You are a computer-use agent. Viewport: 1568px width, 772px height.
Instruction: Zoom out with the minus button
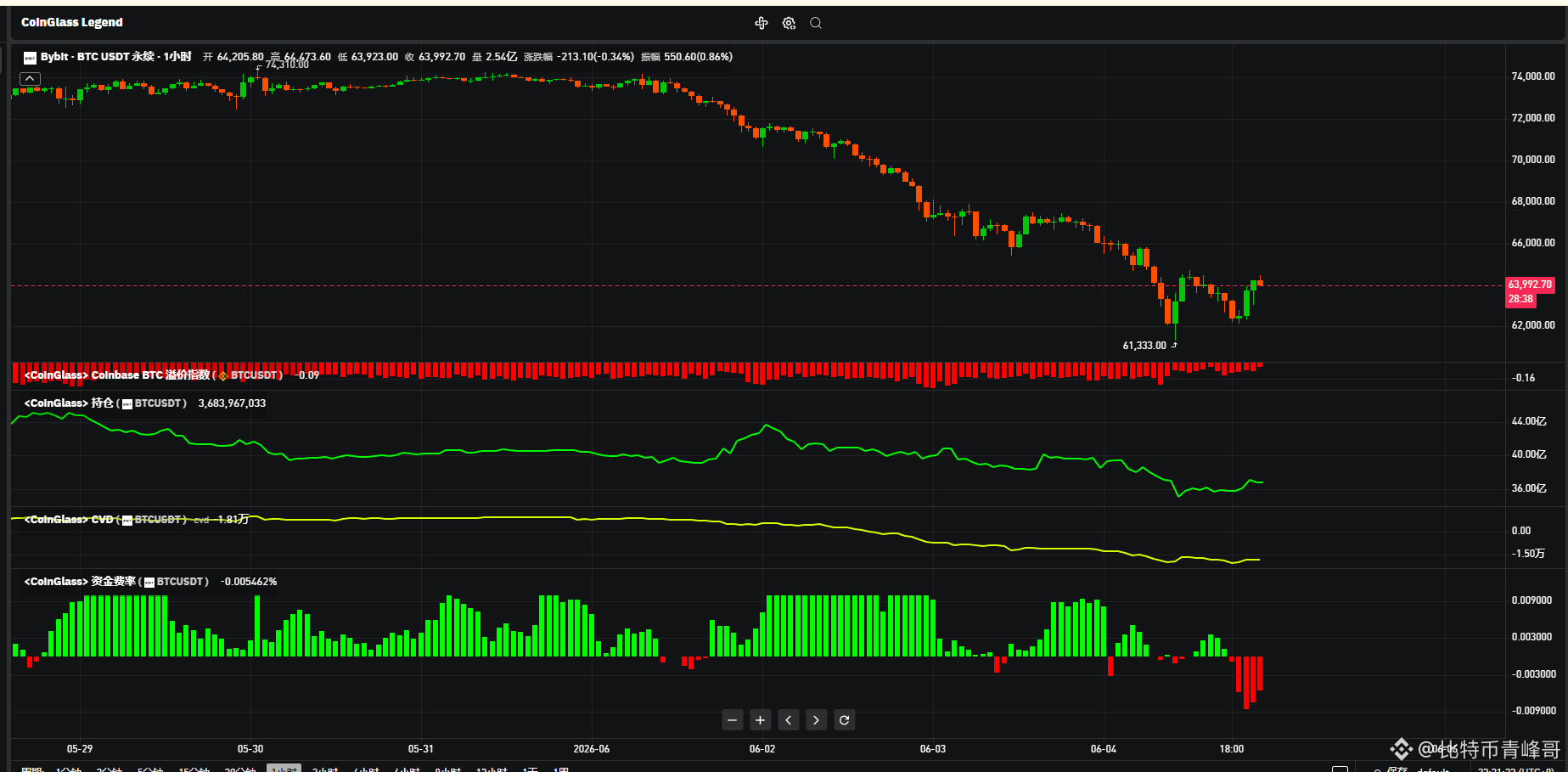[733, 720]
